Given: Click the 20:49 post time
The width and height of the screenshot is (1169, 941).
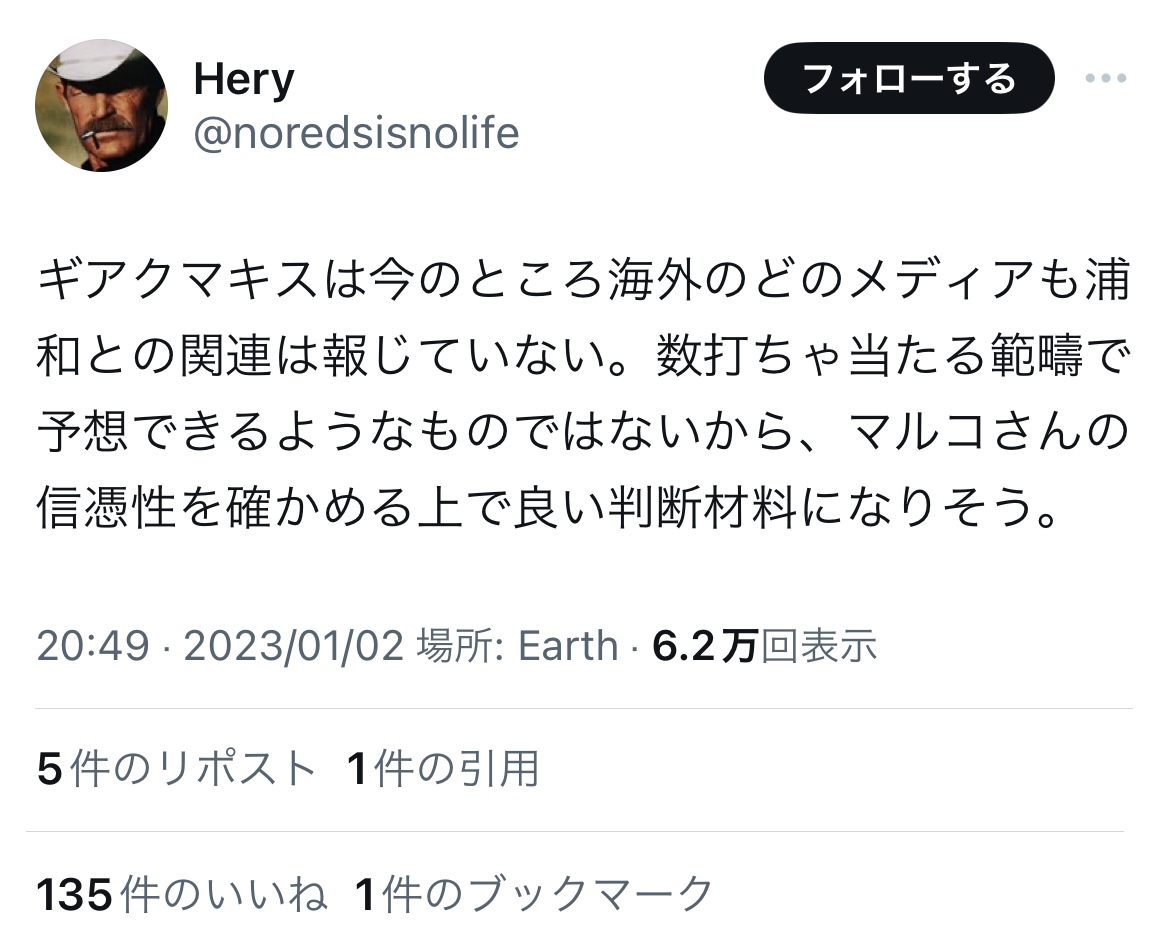Looking at the screenshot, I should click(x=92, y=647).
